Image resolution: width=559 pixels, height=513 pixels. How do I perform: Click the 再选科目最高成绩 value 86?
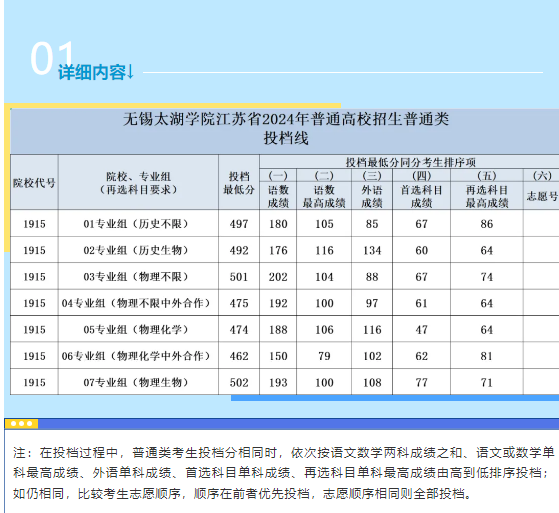click(x=487, y=224)
